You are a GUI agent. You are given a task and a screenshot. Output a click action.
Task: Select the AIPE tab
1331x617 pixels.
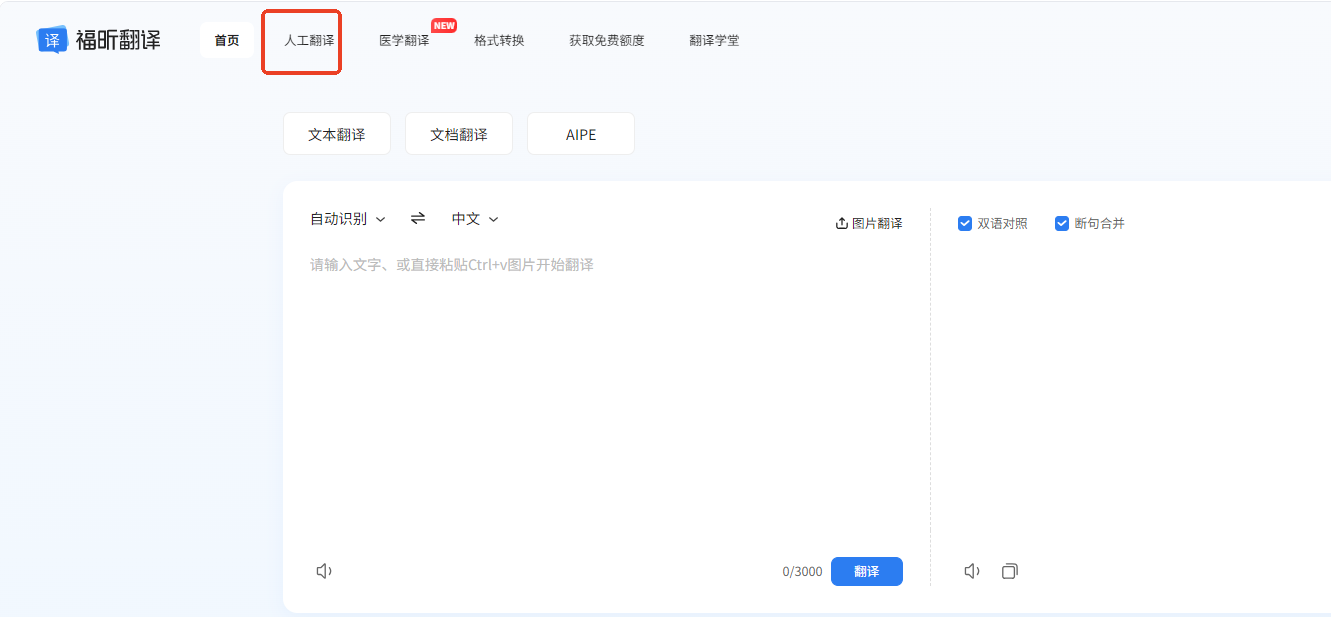point(580,133)
